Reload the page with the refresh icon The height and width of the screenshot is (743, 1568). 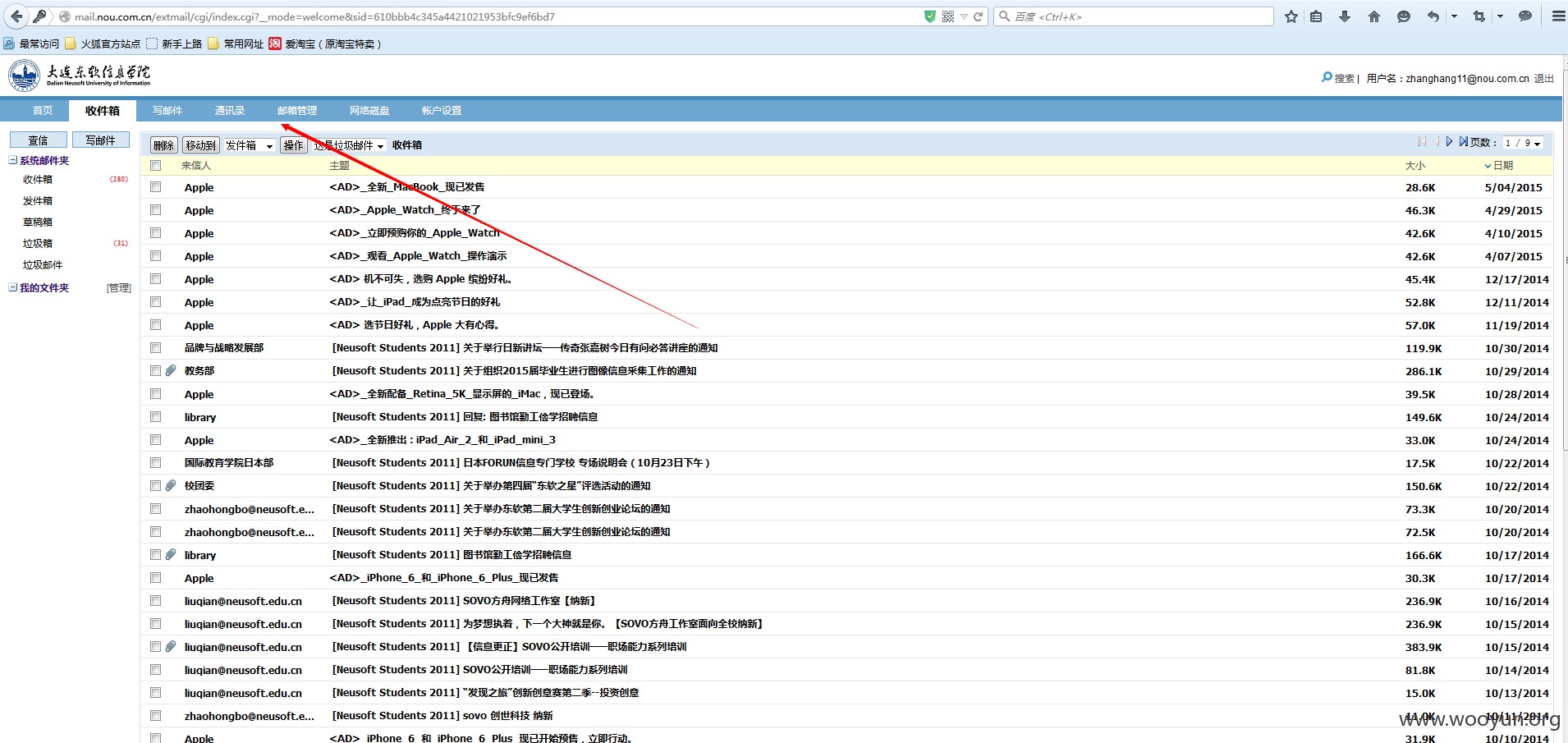(979, 16)
